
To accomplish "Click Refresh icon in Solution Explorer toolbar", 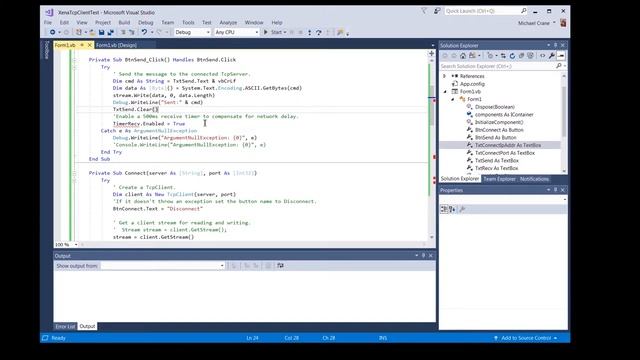I will (x=512, y=56).
